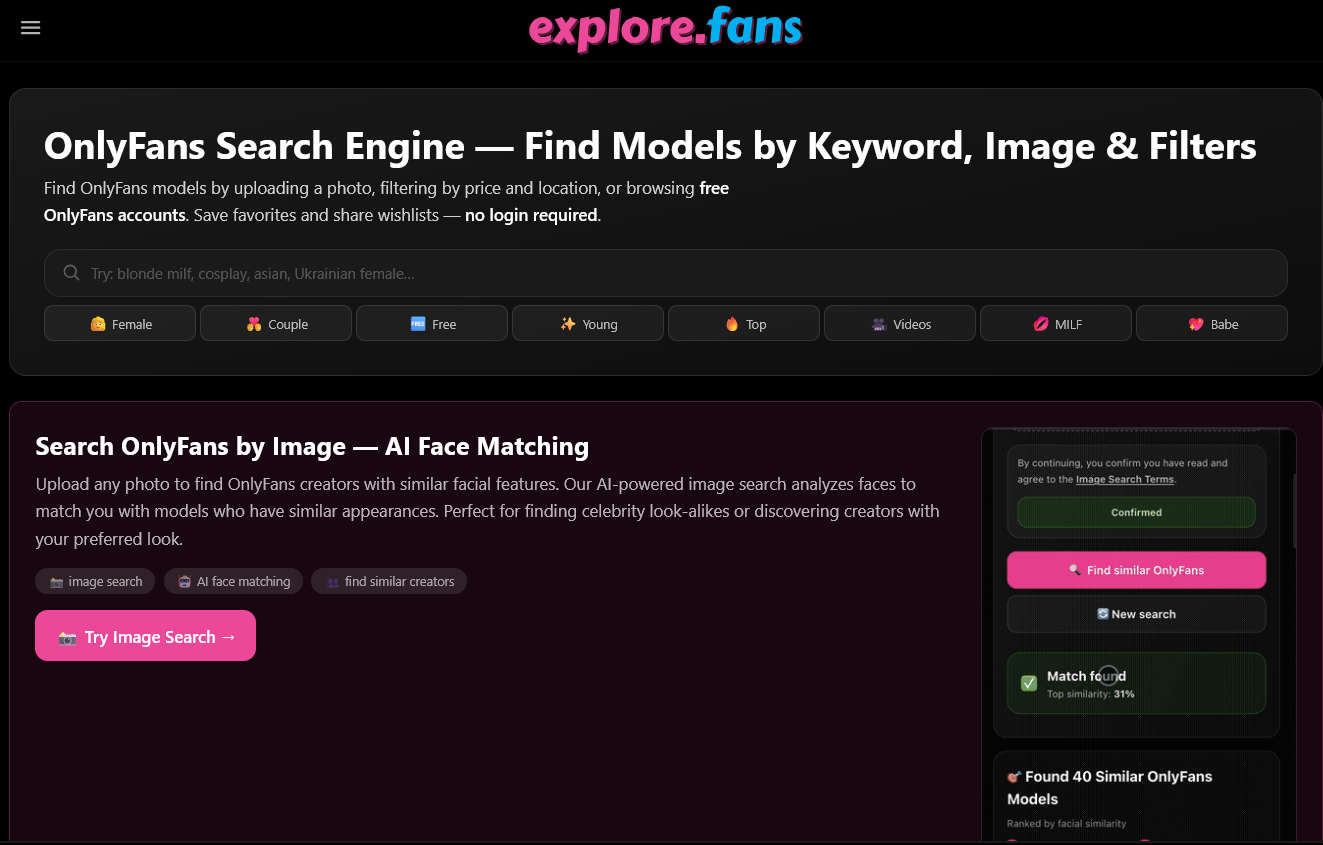Screen dimensions: 1323x845
Task: Click the preview panel scrollbar
Action: [1293, 510]
